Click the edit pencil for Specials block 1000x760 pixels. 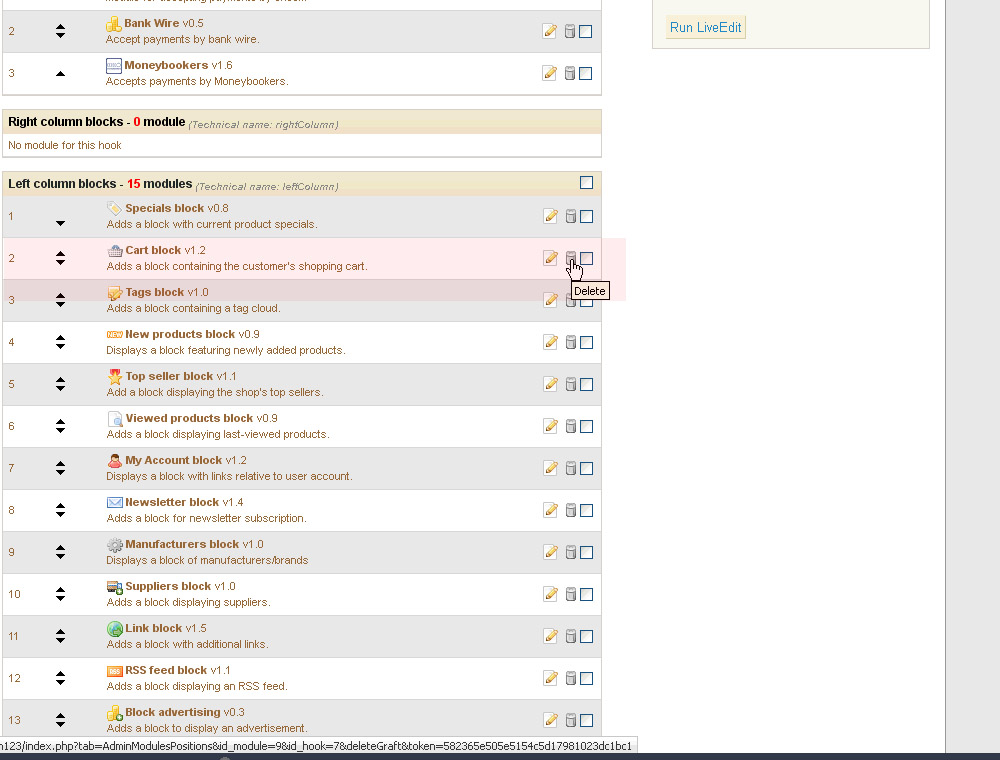coord(550,216)
